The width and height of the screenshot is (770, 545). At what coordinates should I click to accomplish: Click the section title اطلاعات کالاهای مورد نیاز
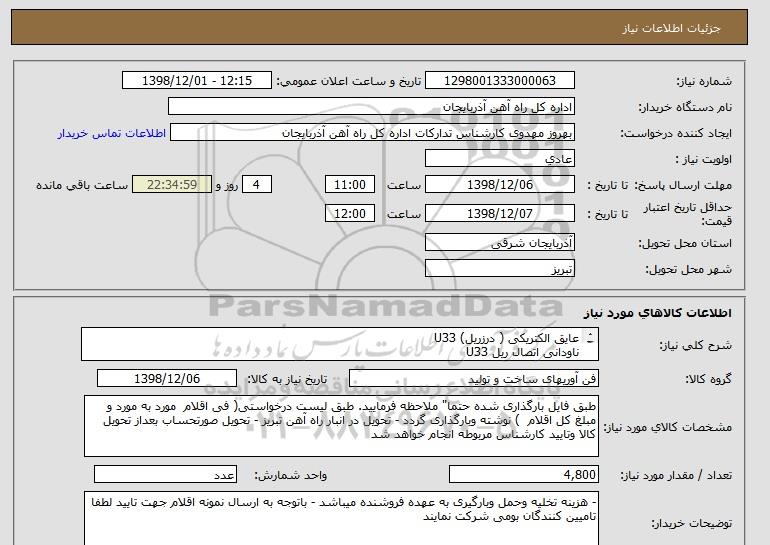[x=658, y=312]
